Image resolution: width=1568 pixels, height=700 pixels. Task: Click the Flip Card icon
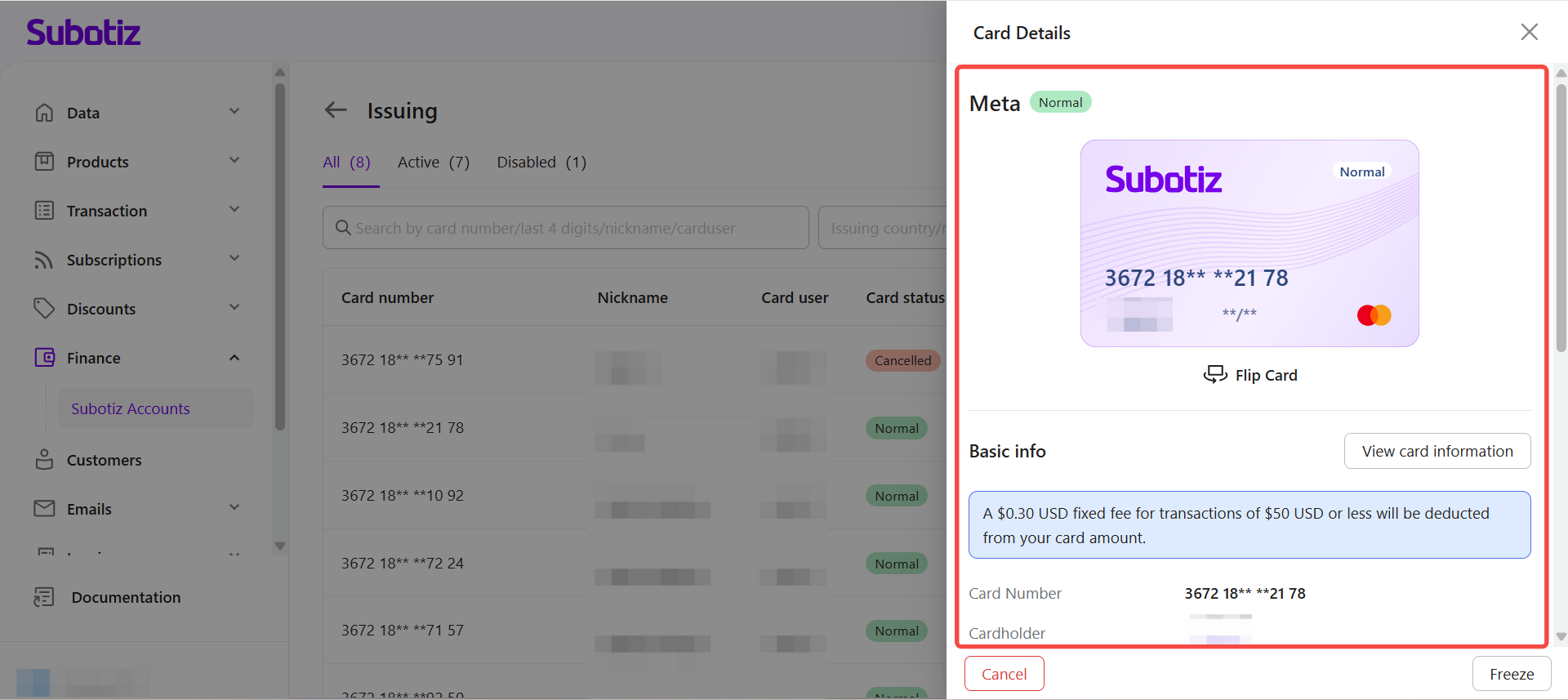tap(1215, 374)
